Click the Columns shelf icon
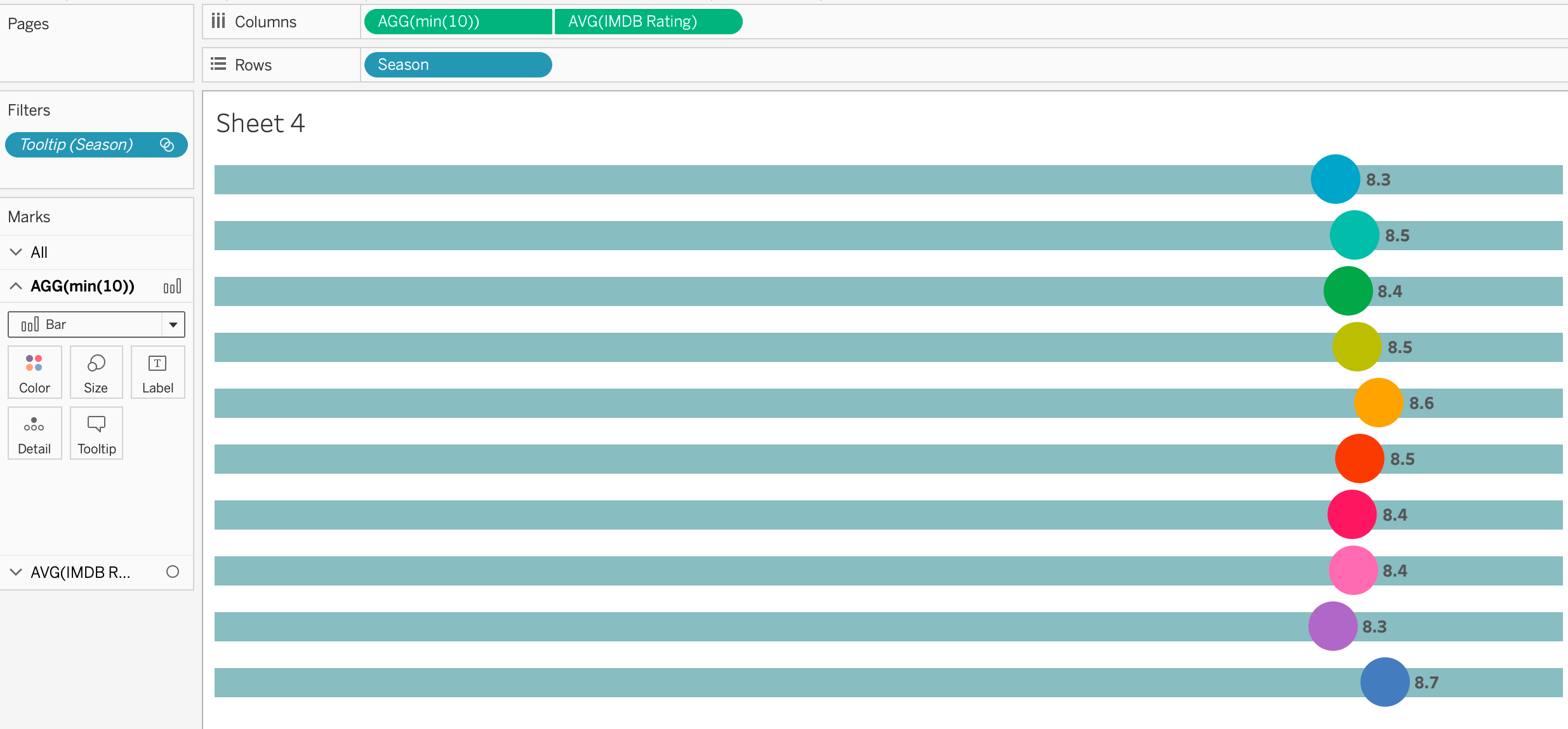 (x=218, y=22)
